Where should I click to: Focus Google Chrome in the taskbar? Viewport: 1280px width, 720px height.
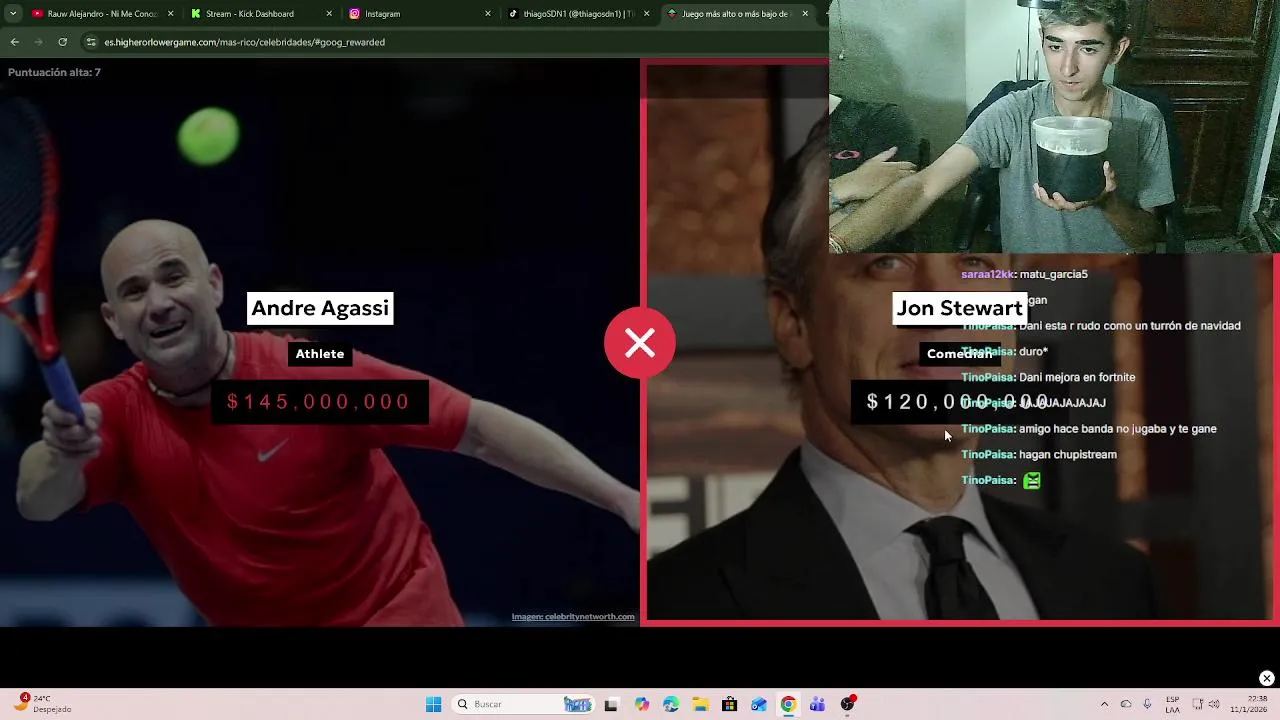pyautogui.click(x=788, y=704)
